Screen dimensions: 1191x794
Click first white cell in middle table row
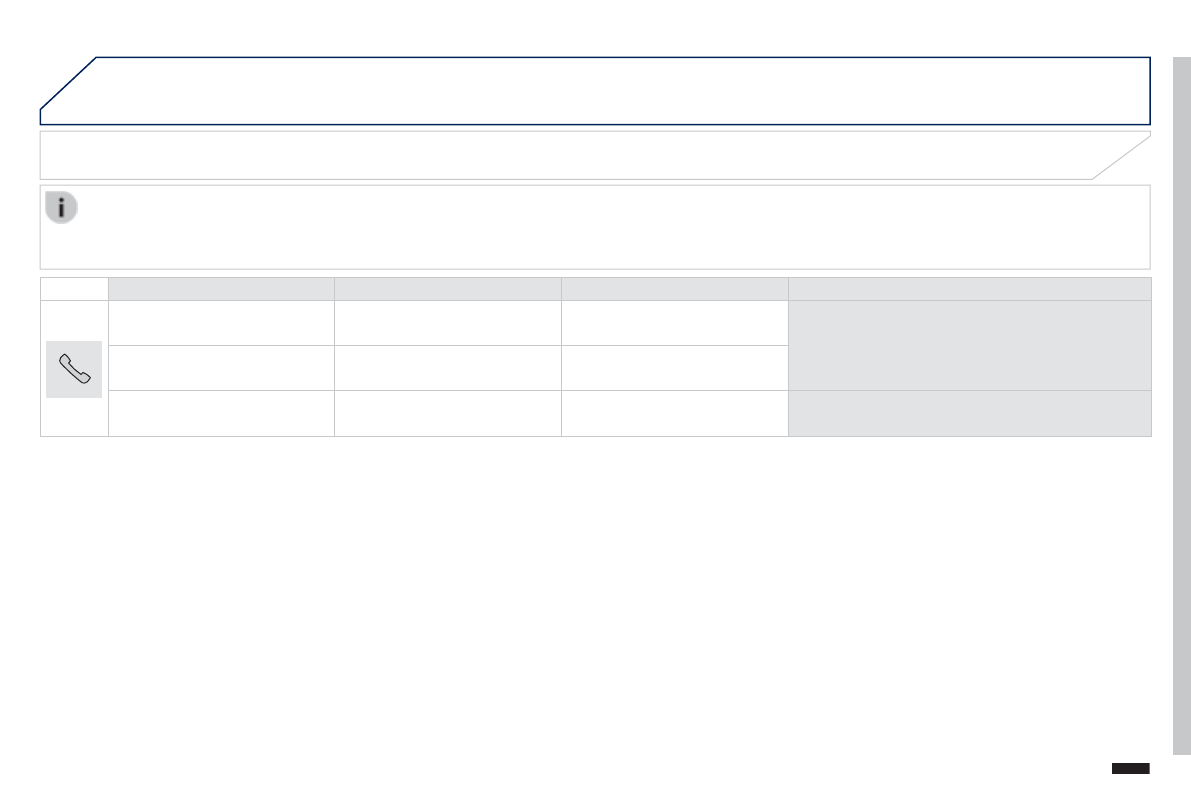(221, 368)
